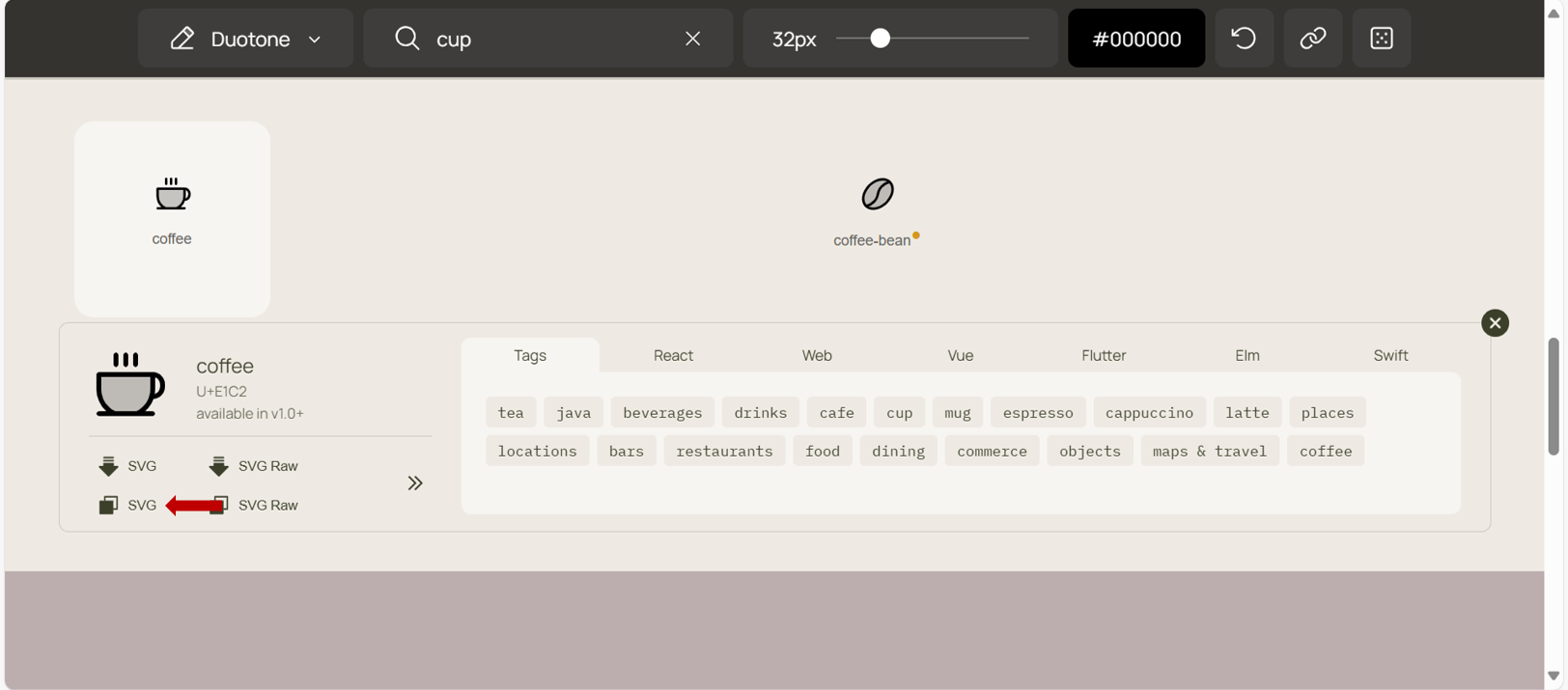Open the Duotone weight dropdown
Viewport: 1568px width, 690px height.
tap(246, 39)
